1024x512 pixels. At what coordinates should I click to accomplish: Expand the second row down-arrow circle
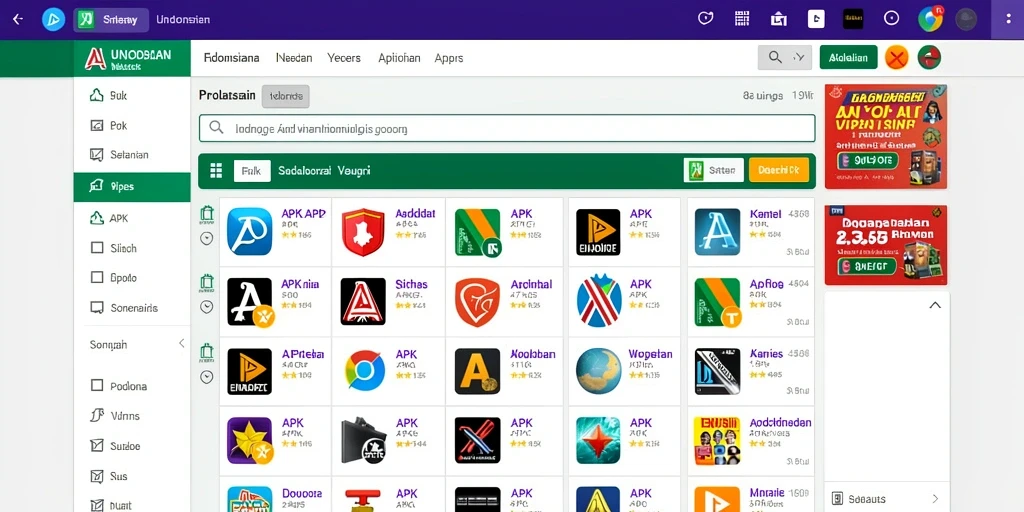pos(206,307)
